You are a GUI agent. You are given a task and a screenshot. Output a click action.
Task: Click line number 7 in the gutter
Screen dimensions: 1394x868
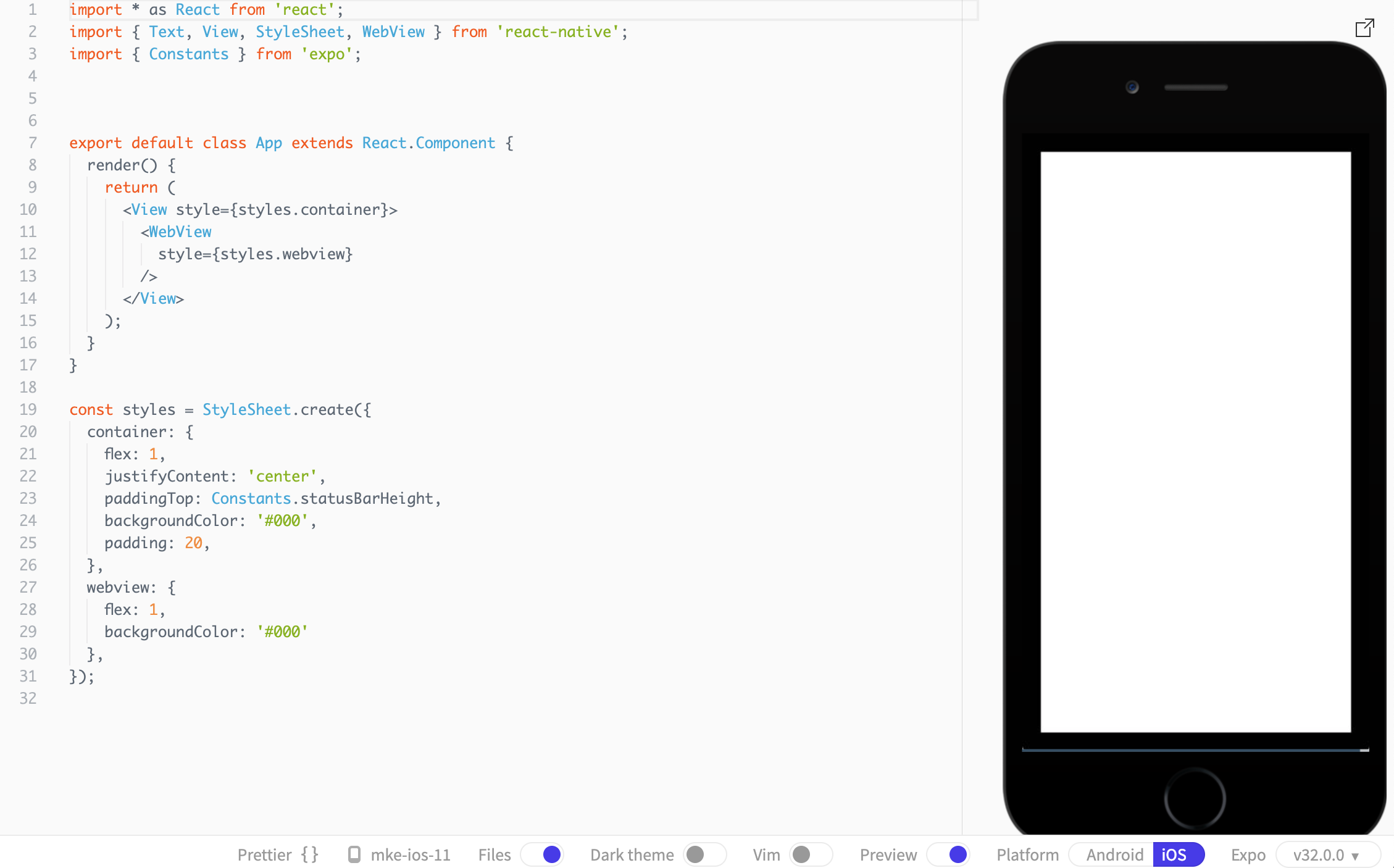[x=32, y=143]
